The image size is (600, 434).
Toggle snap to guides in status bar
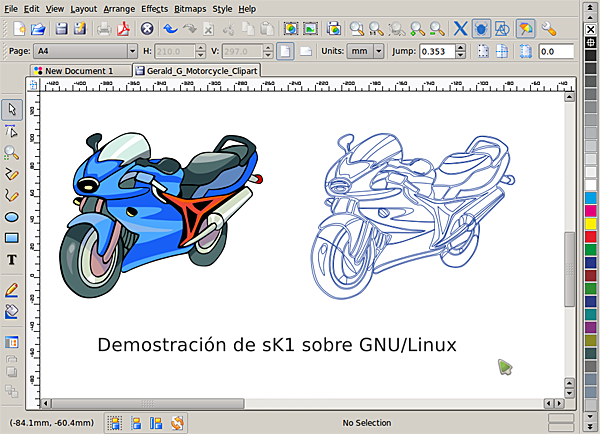click(135, 423)
